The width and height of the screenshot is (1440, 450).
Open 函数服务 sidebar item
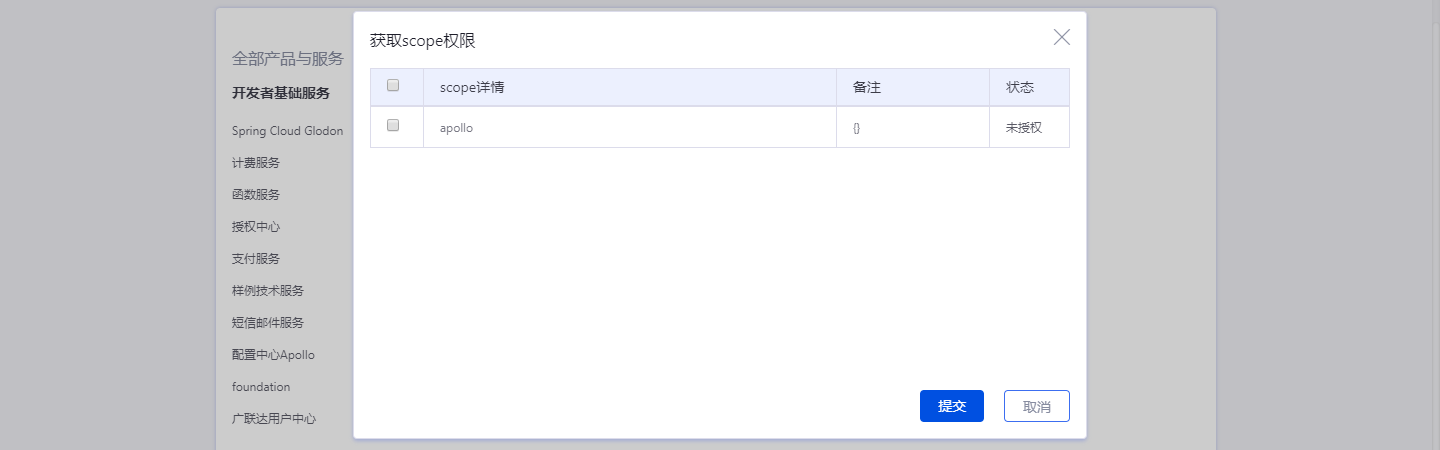(256, 195)
